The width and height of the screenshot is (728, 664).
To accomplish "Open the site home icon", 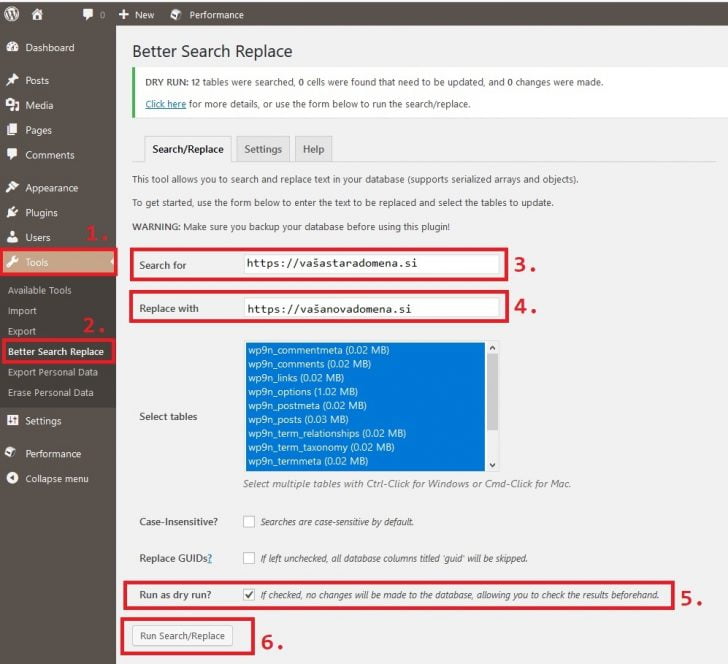I will (x=37, y=14).
